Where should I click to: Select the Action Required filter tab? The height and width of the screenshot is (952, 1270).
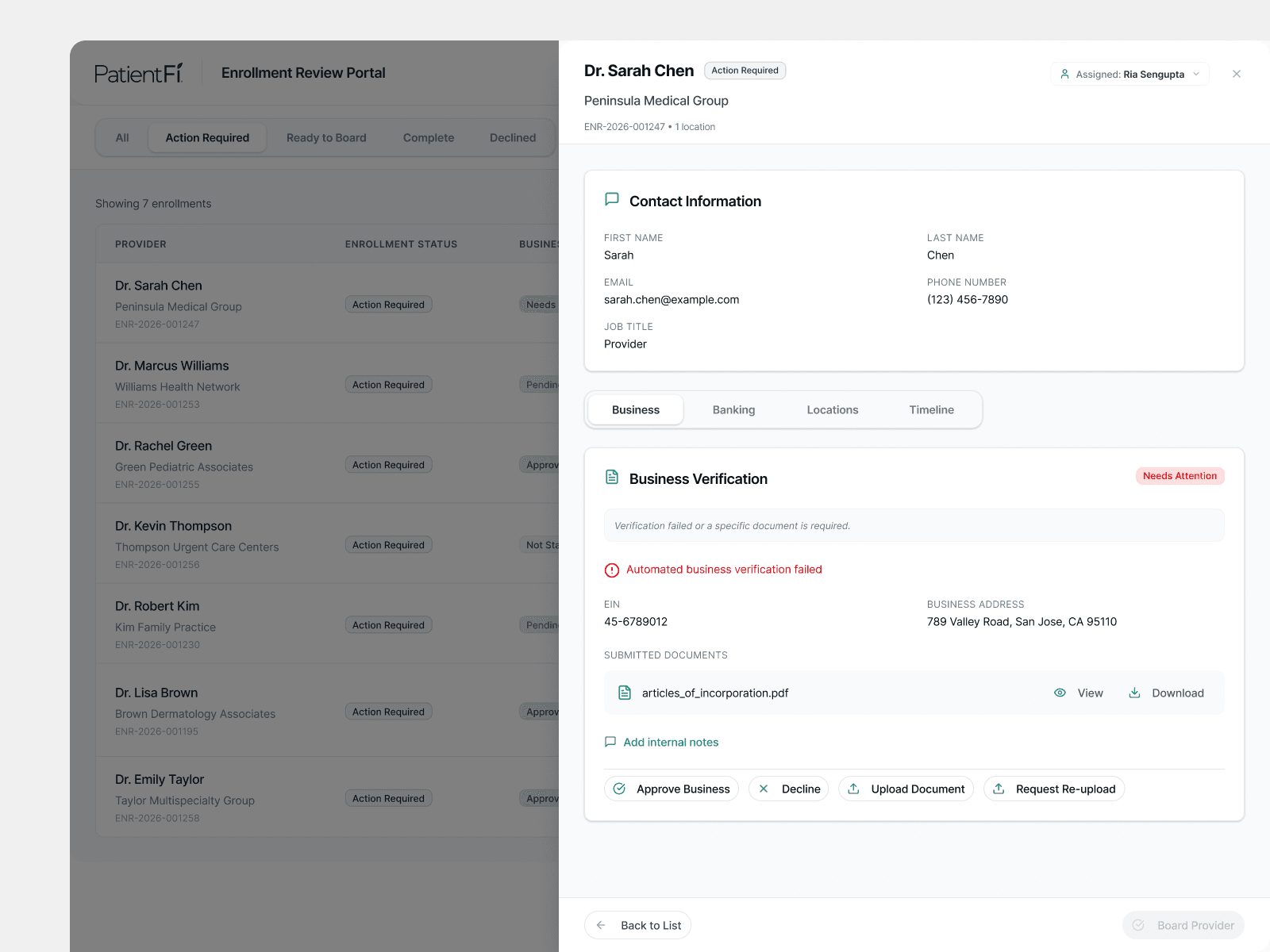[207, 137]
